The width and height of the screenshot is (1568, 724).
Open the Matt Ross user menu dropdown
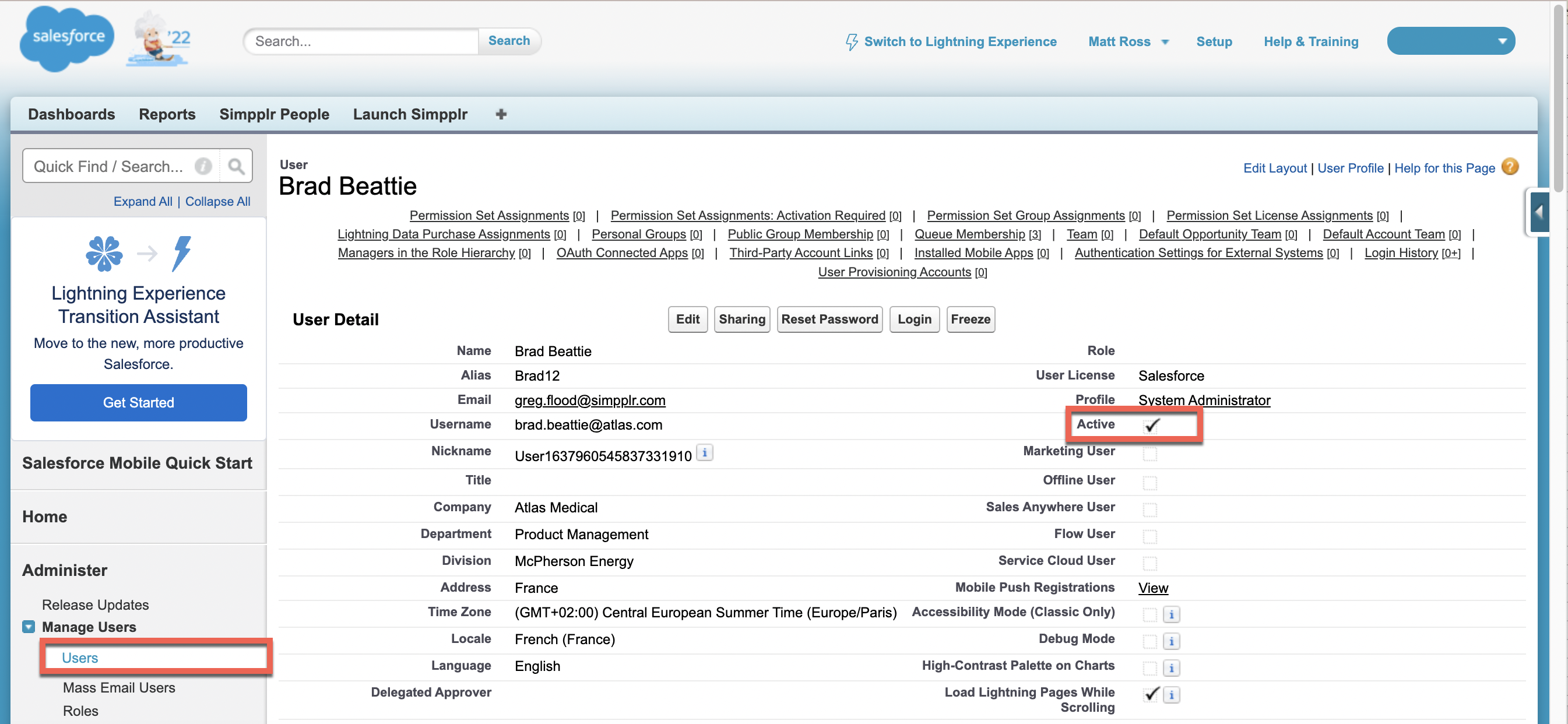pos(1128,41)
